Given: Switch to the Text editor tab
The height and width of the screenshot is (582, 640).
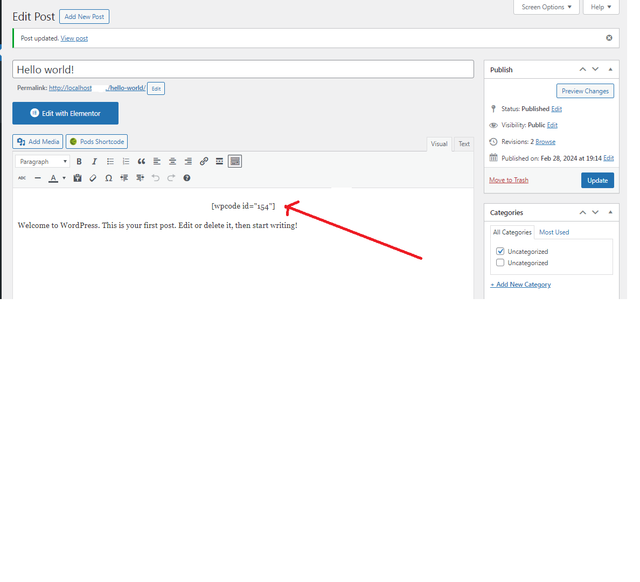Looking at the screenshot, I should [464, 144].
